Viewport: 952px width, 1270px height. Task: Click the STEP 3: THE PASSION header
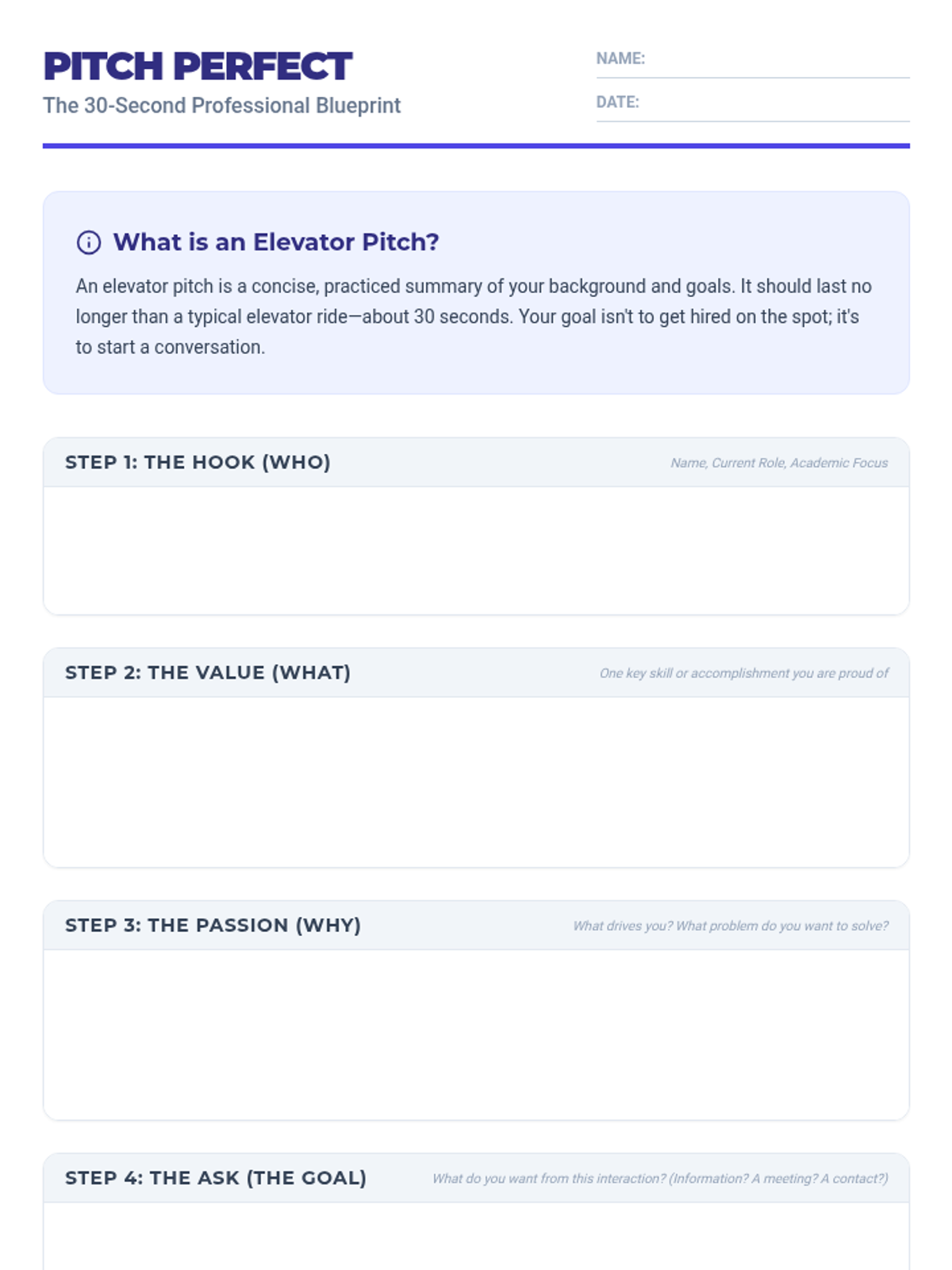tap(213, 925)
